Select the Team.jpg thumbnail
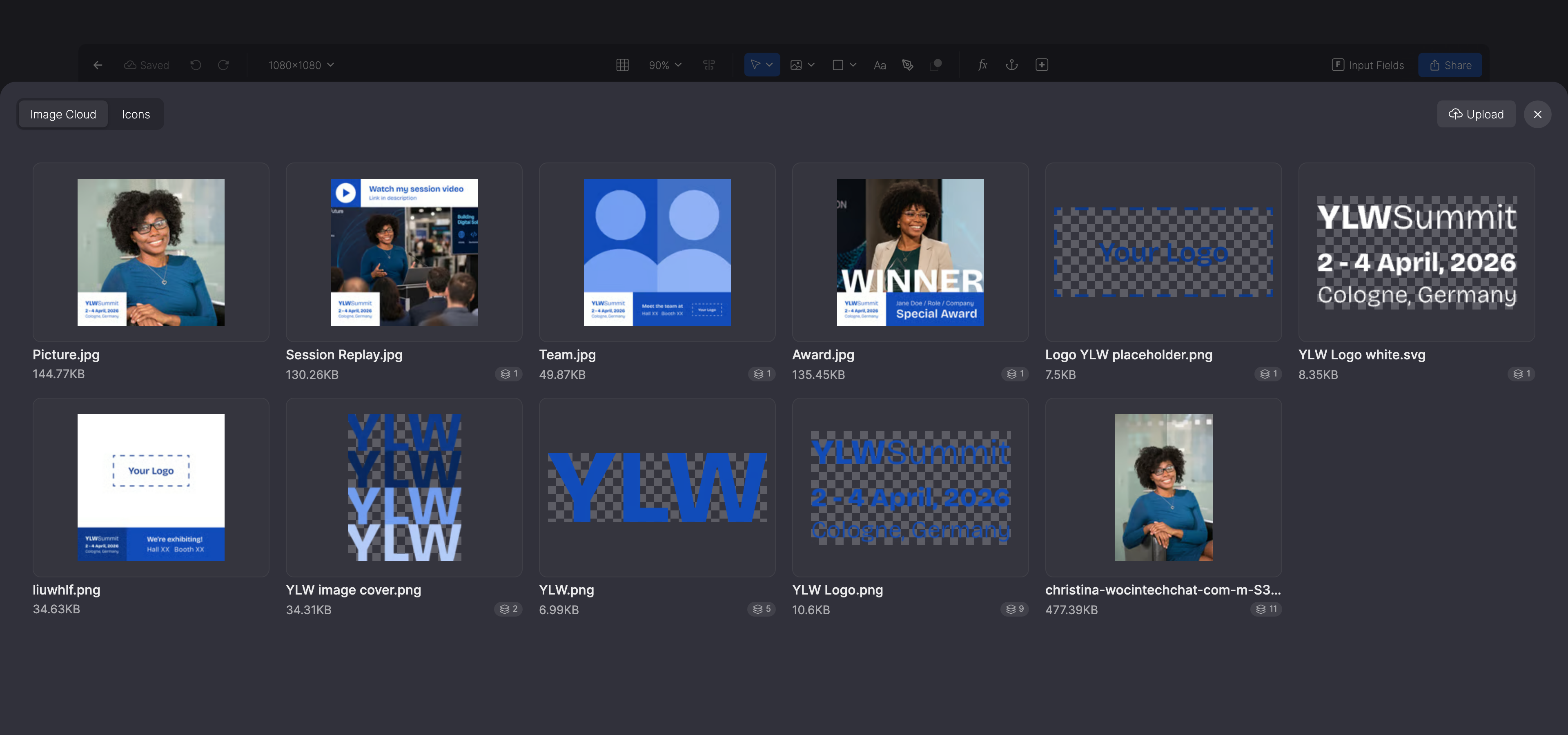Image resolution: width=1568 pixels, height=735 pixels. [657, 252]
